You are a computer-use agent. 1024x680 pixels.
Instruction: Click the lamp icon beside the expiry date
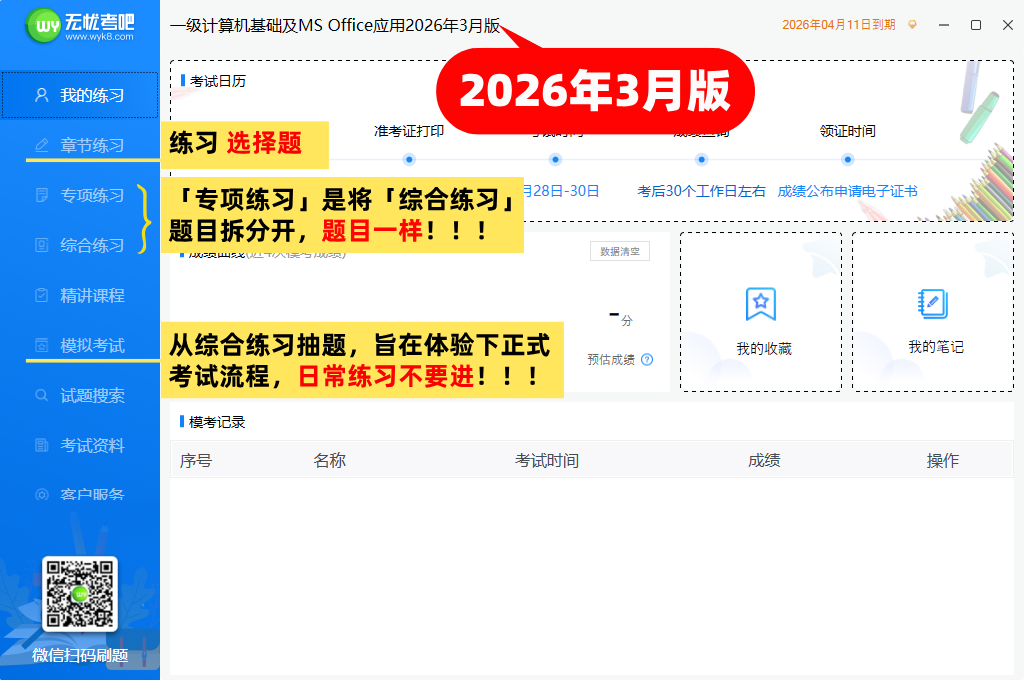[911, 25]
